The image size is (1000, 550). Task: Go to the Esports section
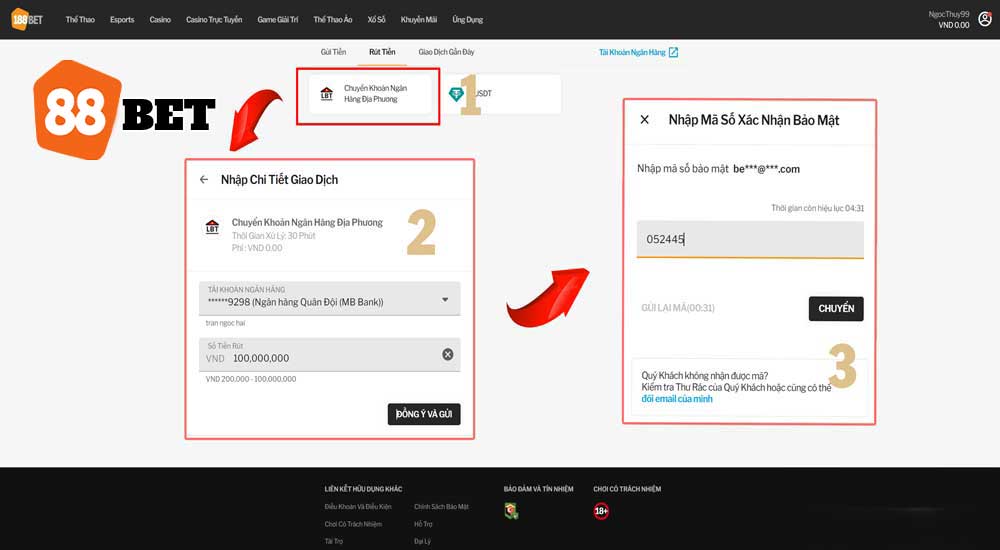pos(122,20)
